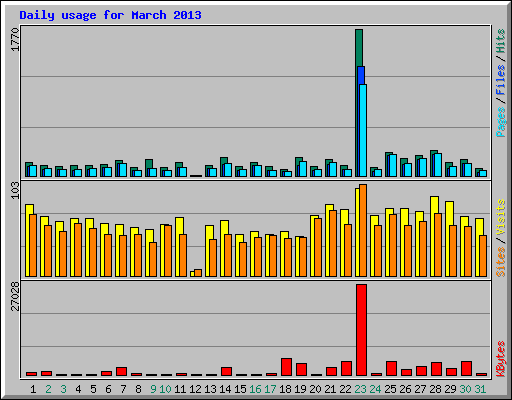This screenshot has height=400, width=512.
Task: Click the KBytes legend label
Action: tap(501, 359)
